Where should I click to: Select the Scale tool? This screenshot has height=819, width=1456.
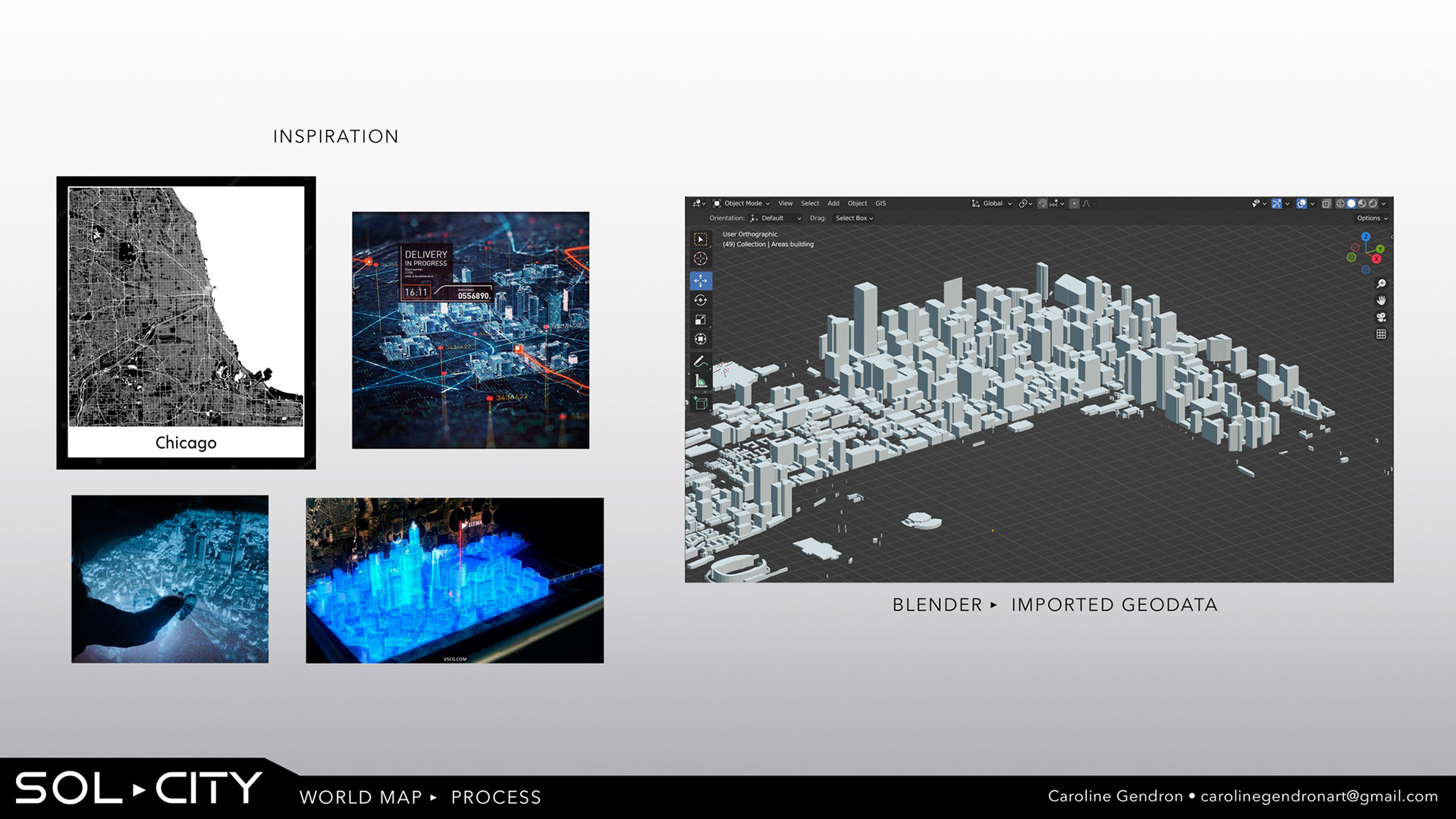[x=700, y=320]
